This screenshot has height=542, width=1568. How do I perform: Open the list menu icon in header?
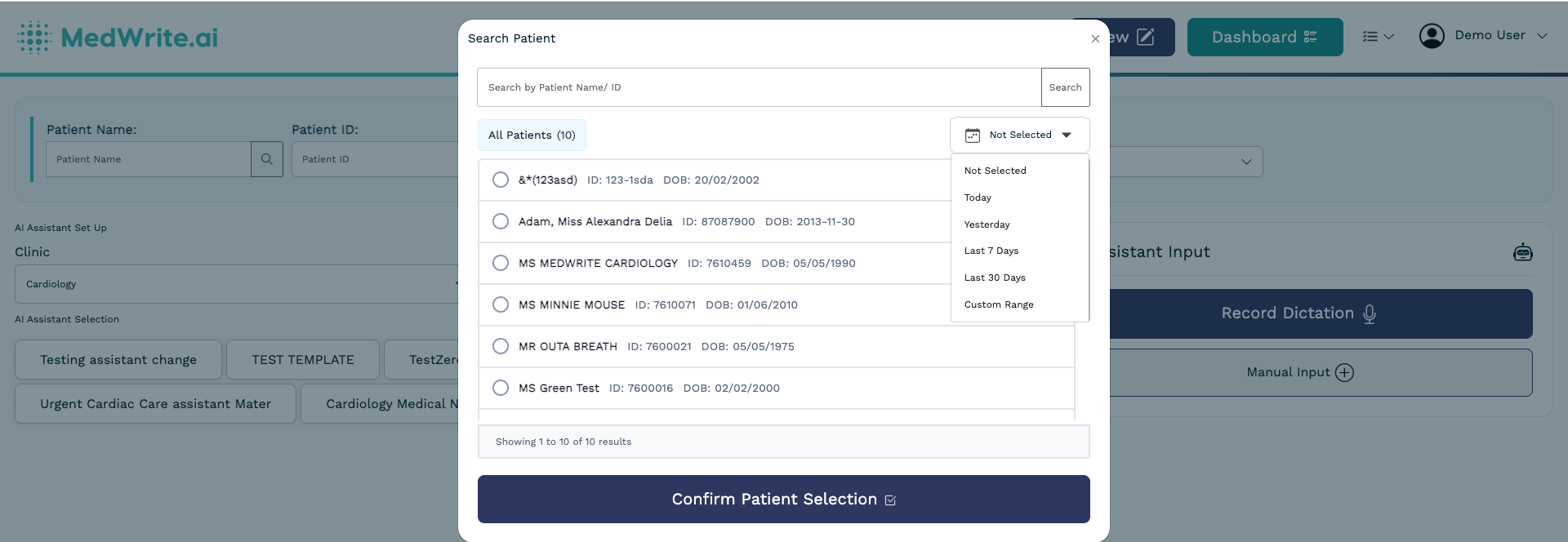click(1377, 37)
